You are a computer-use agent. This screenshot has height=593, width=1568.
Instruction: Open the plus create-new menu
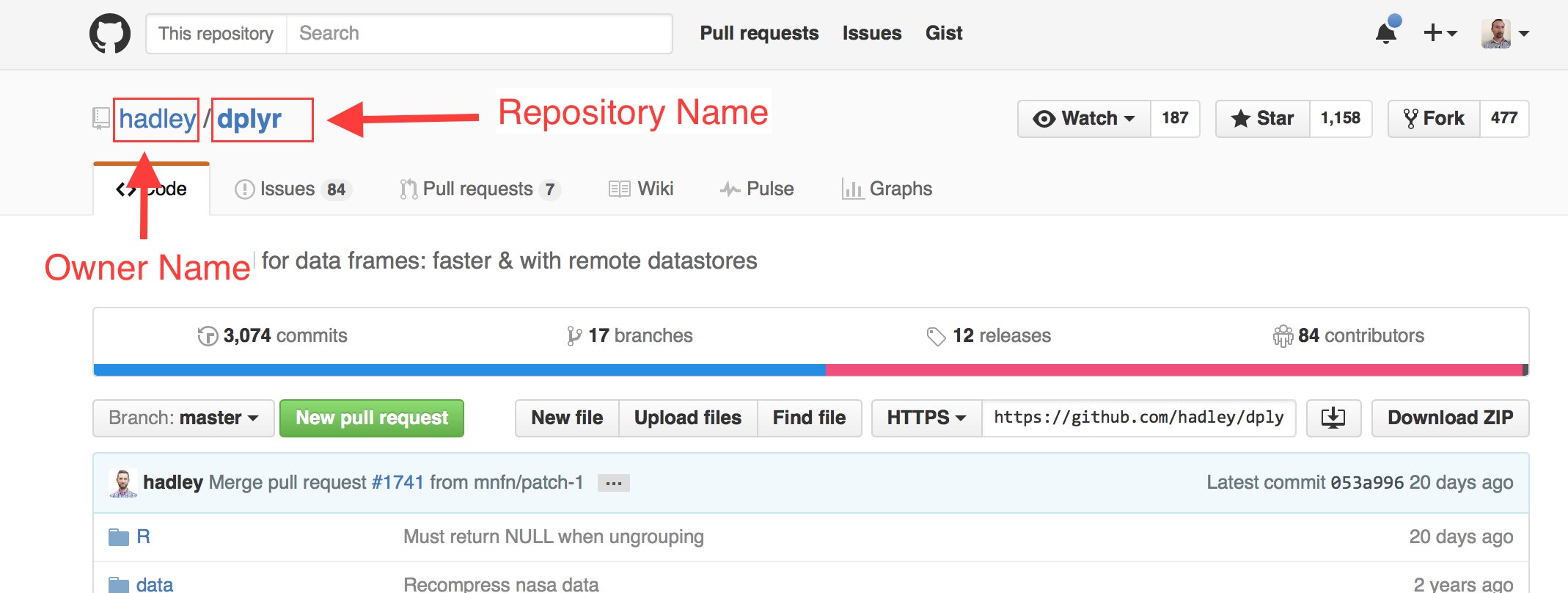(1439, 34)
